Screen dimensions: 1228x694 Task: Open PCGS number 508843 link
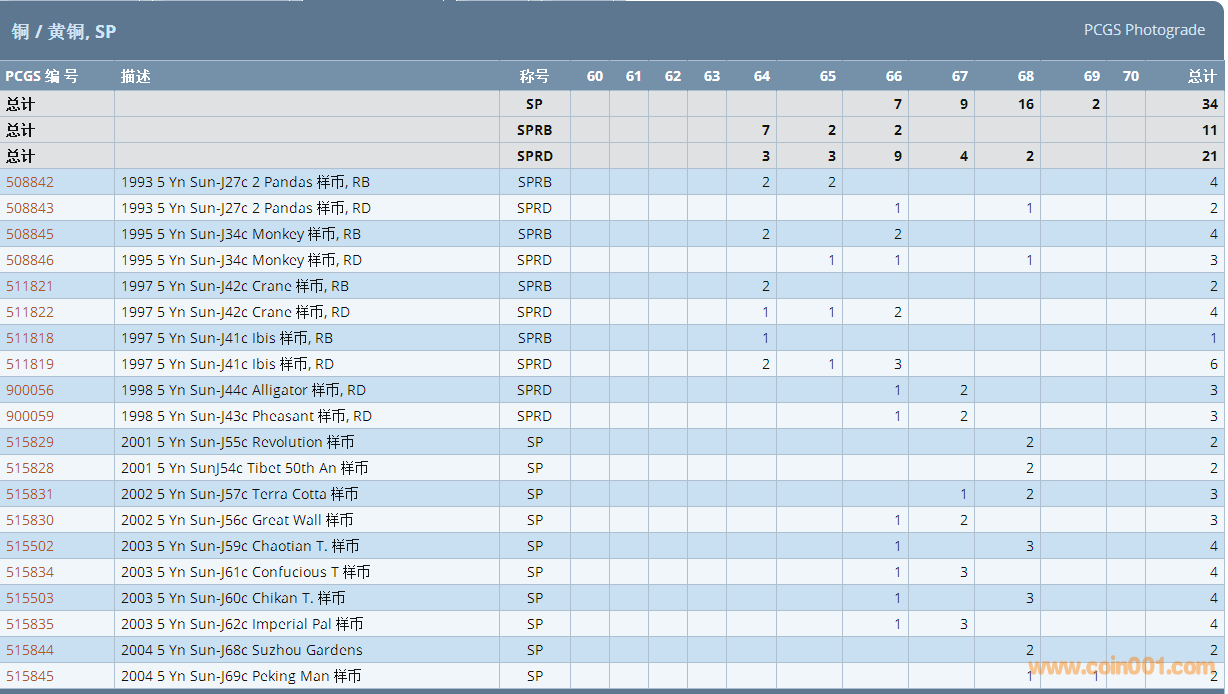coord(30,208)
